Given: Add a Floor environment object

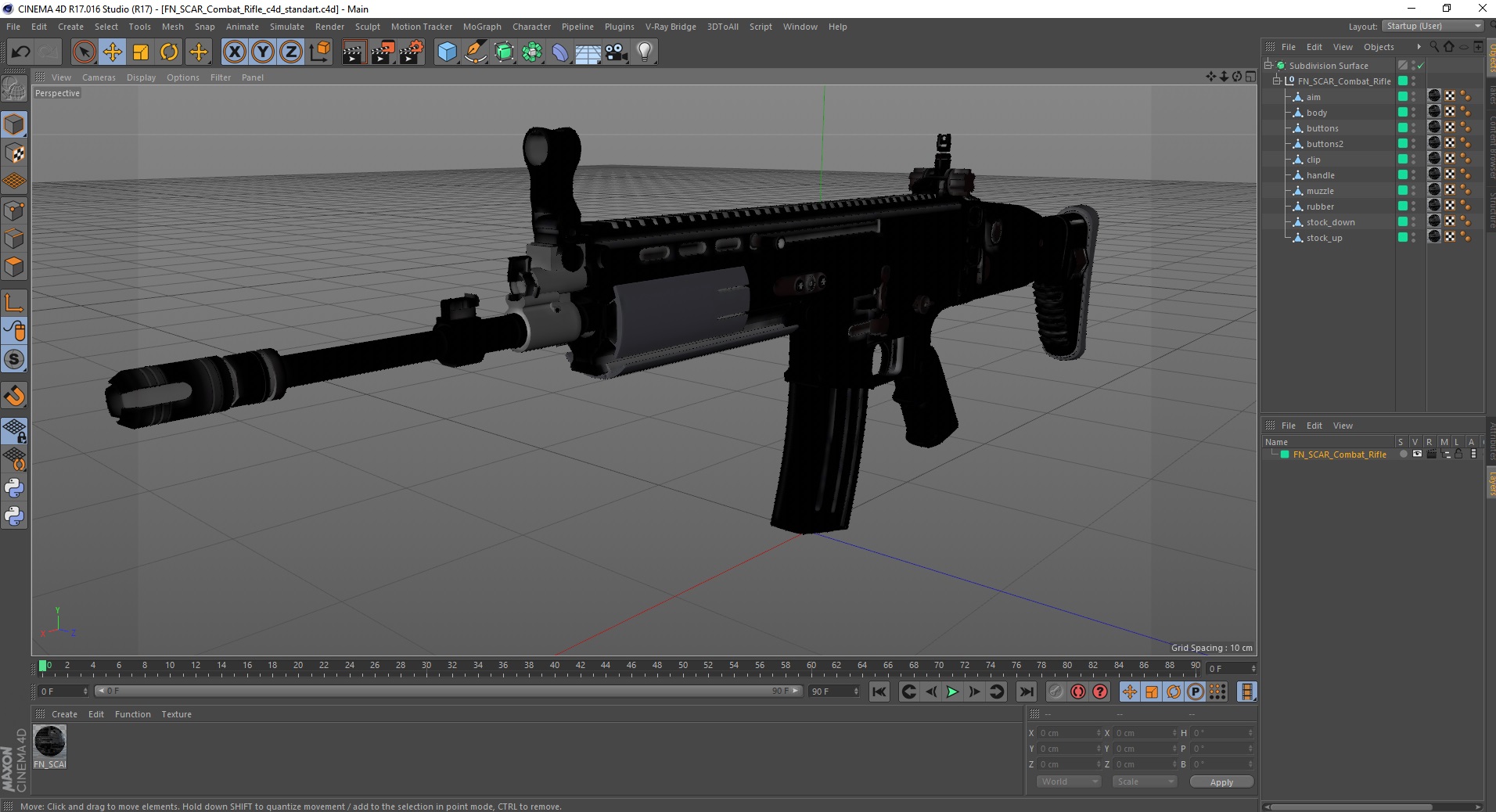Looking at the screenshot, I should tap(588, 52).
